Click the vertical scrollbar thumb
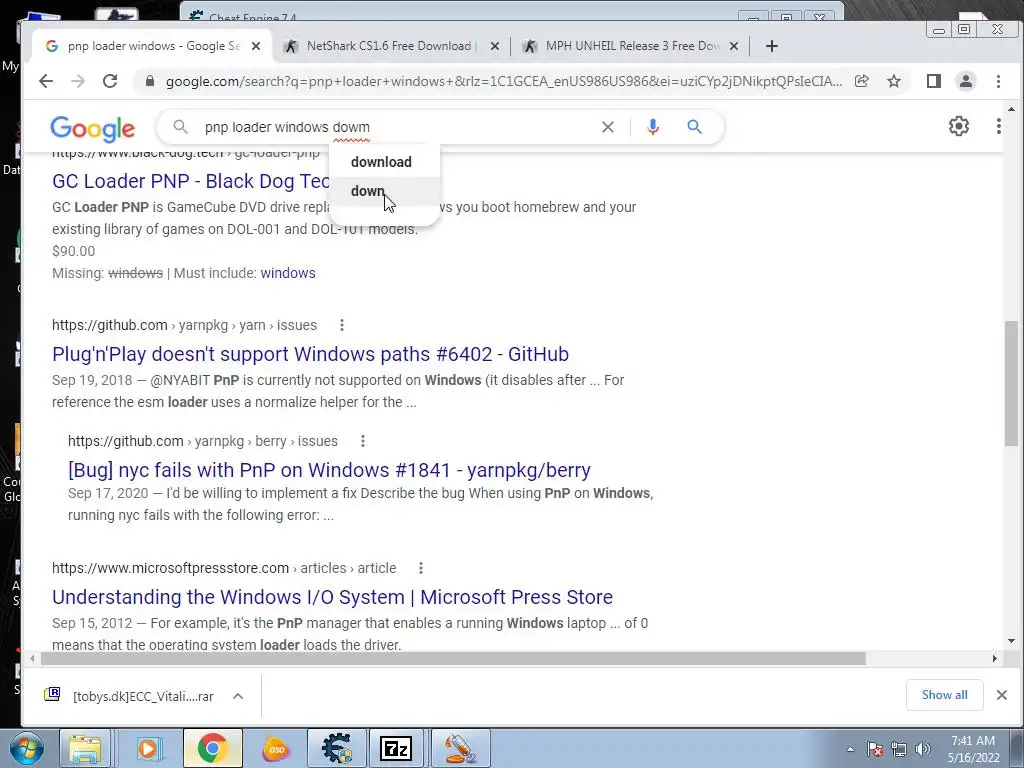Image resolution: width=1024 pixels, height=768 pixels. 1011,383
